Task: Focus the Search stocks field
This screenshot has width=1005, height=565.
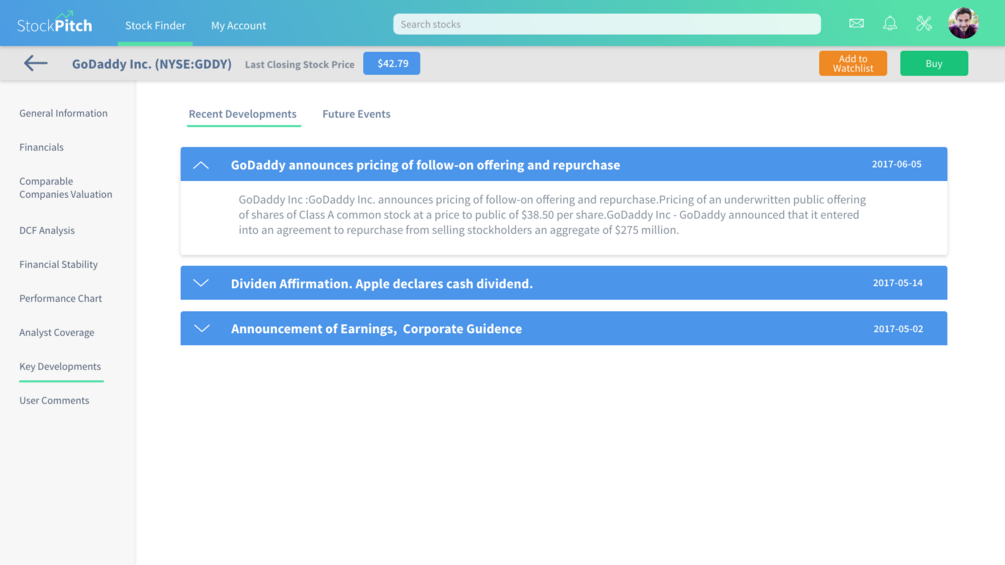Action: (606, 24)
